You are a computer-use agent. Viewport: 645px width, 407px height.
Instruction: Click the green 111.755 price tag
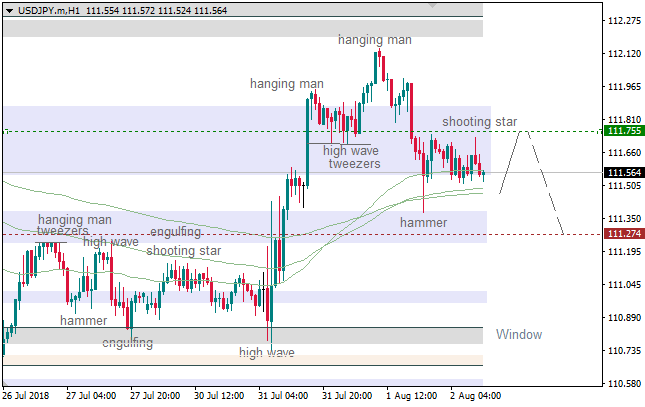point(623,131)
